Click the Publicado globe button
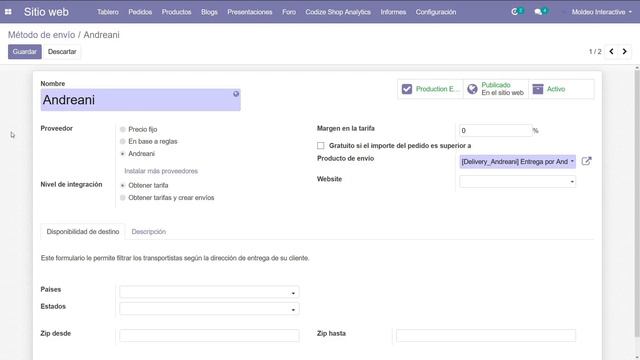The width and height of the screenshot is (640, 360). pos(496,89)
